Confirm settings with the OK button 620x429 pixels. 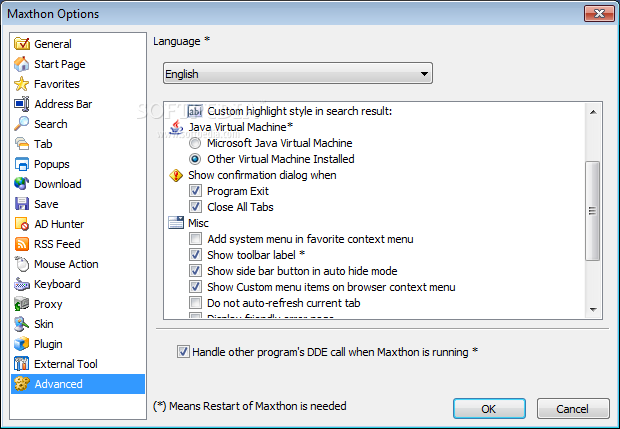click(x=489, y=408)
